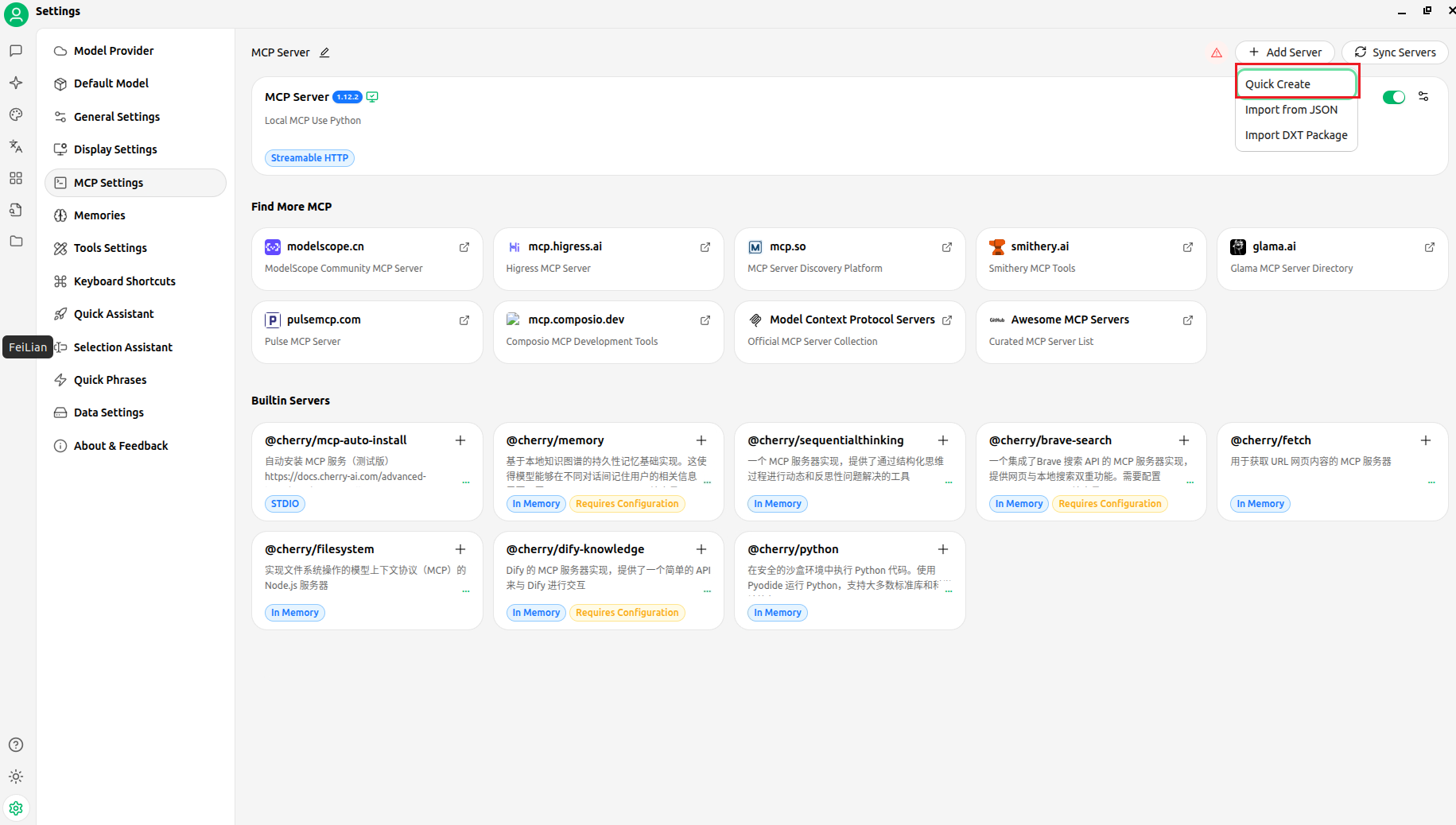Open the Add Server dropdown
Viewport: 1456px width, 825px height.
(1285, 52)
